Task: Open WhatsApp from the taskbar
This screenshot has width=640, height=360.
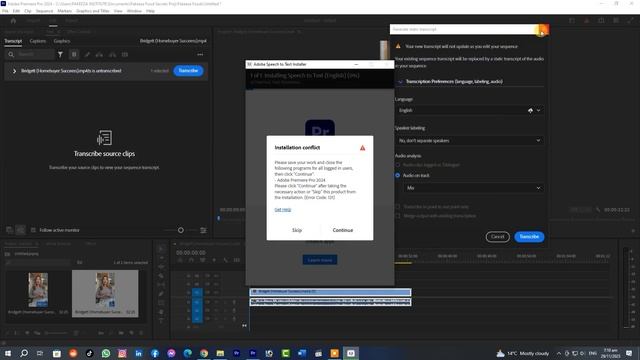Action: pyautogui.click(x=106, y=353)
